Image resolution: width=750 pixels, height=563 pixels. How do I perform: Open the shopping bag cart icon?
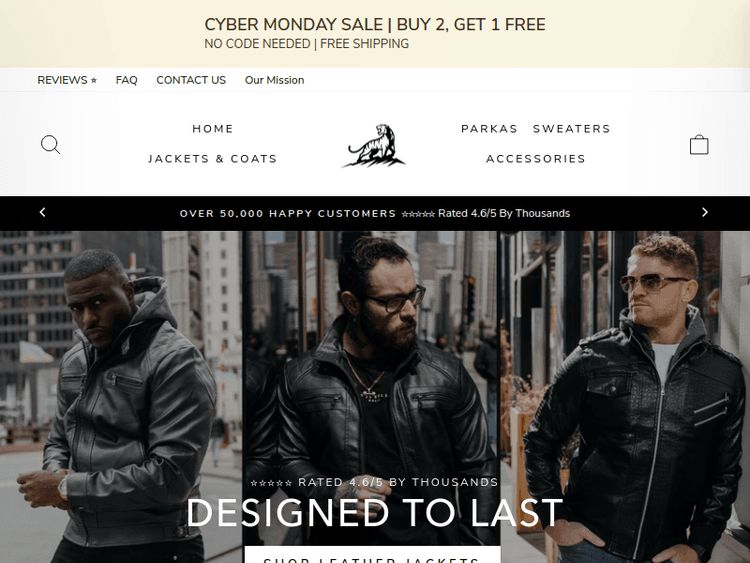(x=699, y=144)
